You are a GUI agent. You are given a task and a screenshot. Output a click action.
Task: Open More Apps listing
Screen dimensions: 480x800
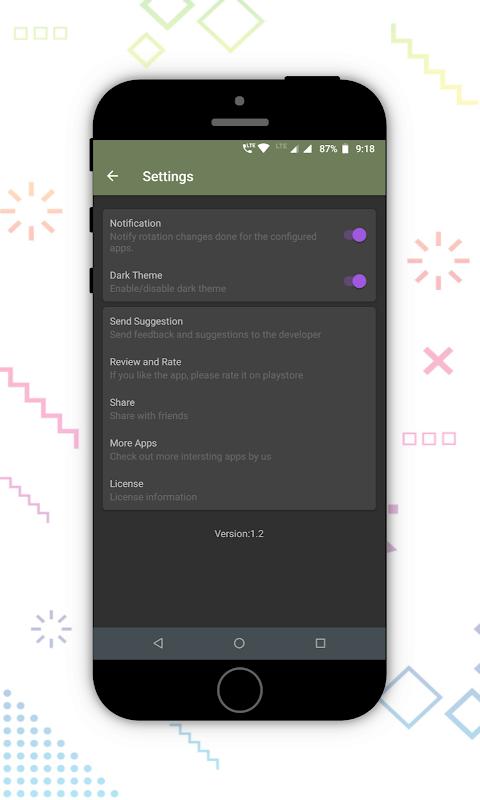(239, 449)
